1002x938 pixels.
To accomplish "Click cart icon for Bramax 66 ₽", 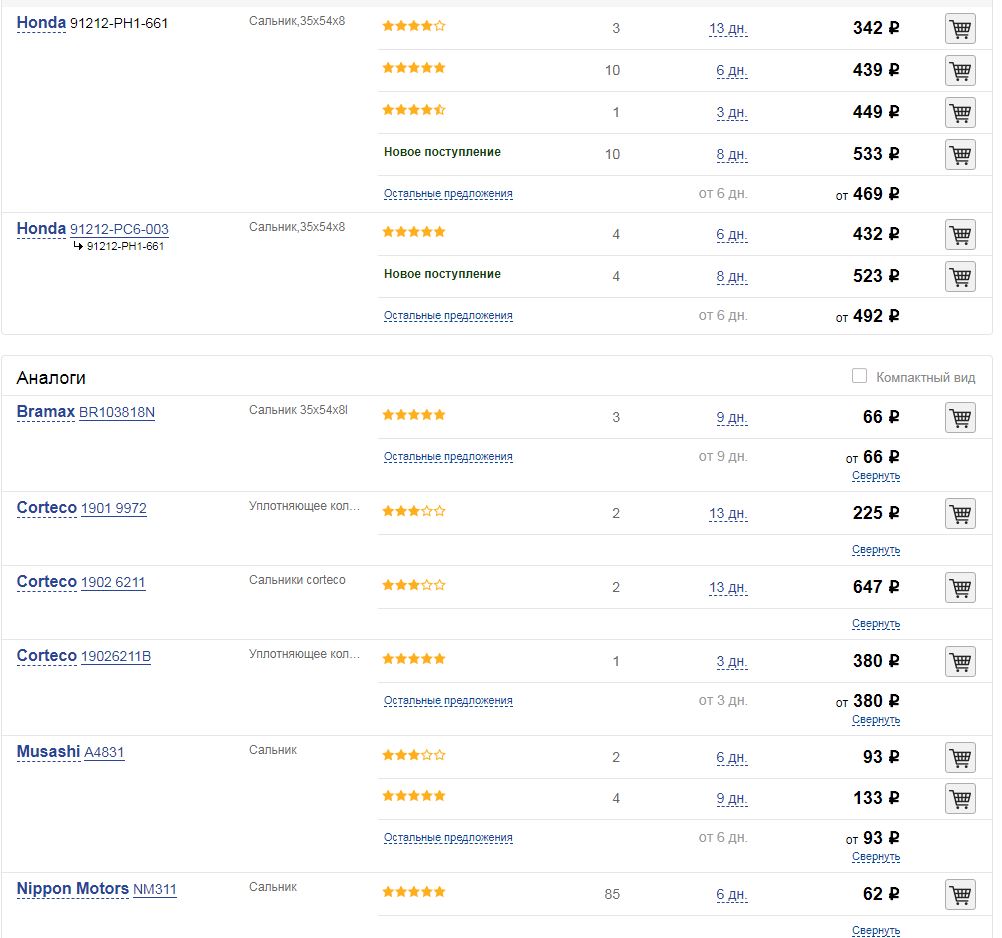I will pos(960,418).
